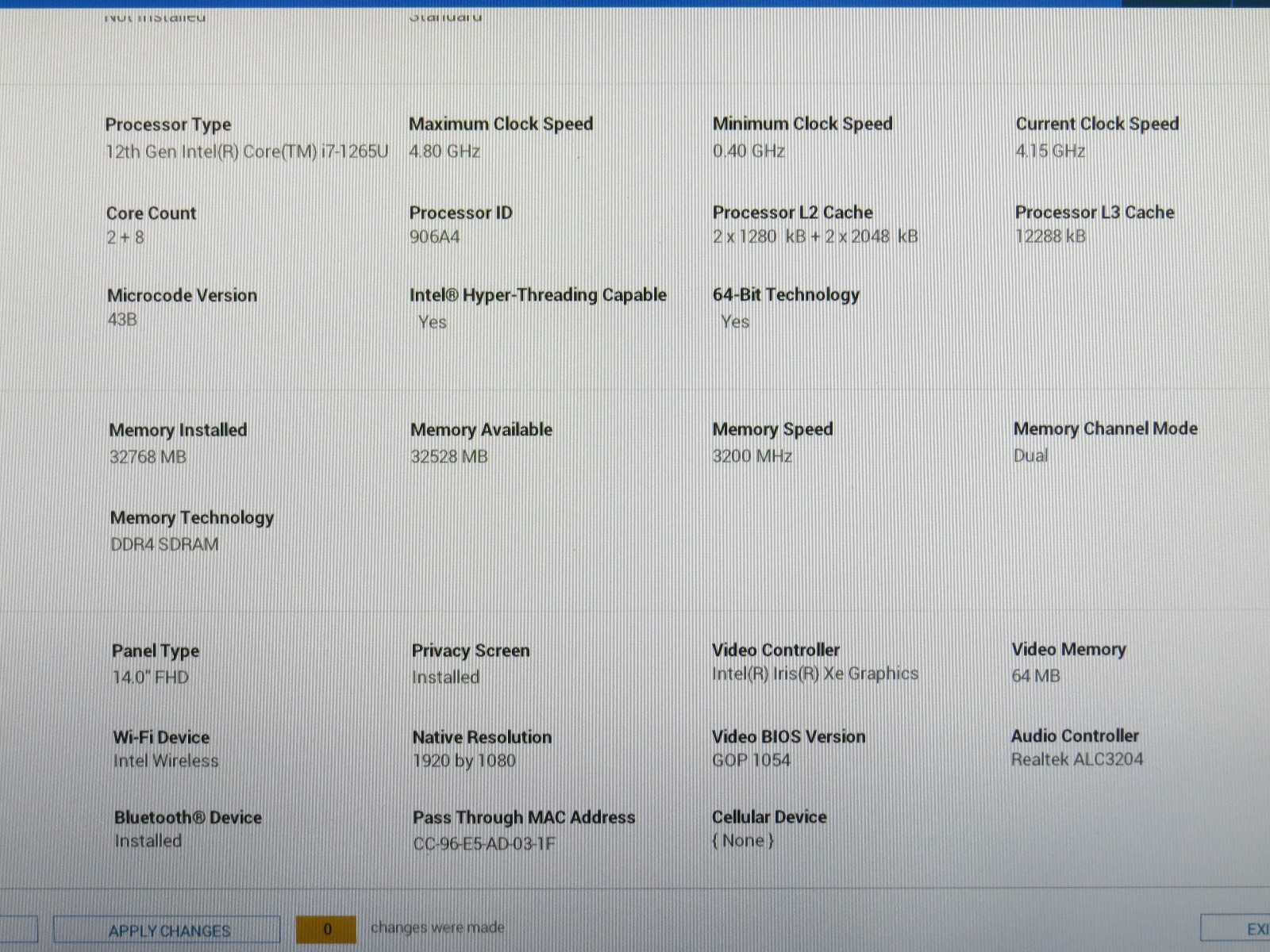This screenshot has width=1270, height=952.
Task: Click the 'Intel® Hyper-Threading Capable' label
Action: [x=537, y=295]
